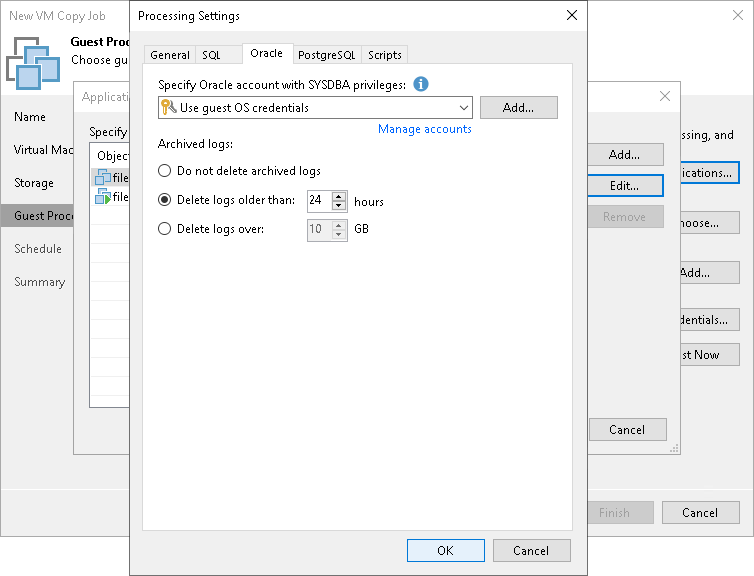Close the application-aware processing options window
The height and width of the screenshot is (576, 754).
[665, 96]
